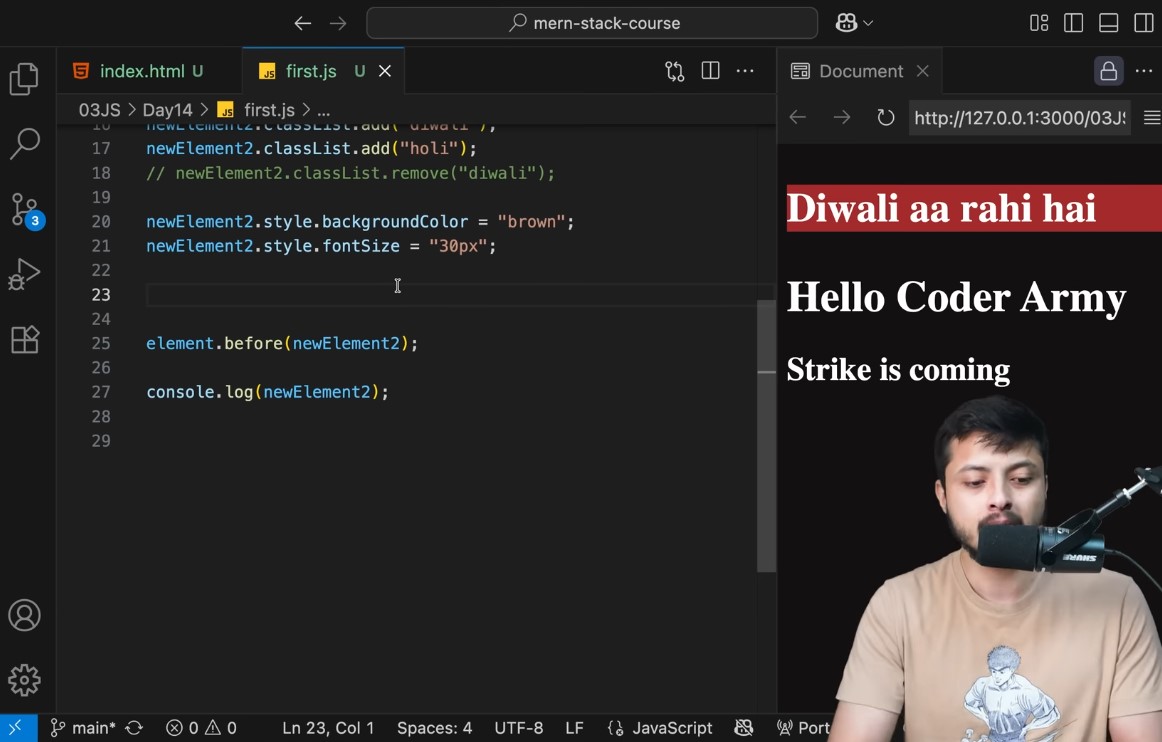The image size is (1162, 742).
Task: Click the Diwali aa rahi hai heading
Action: coord(940,208)
